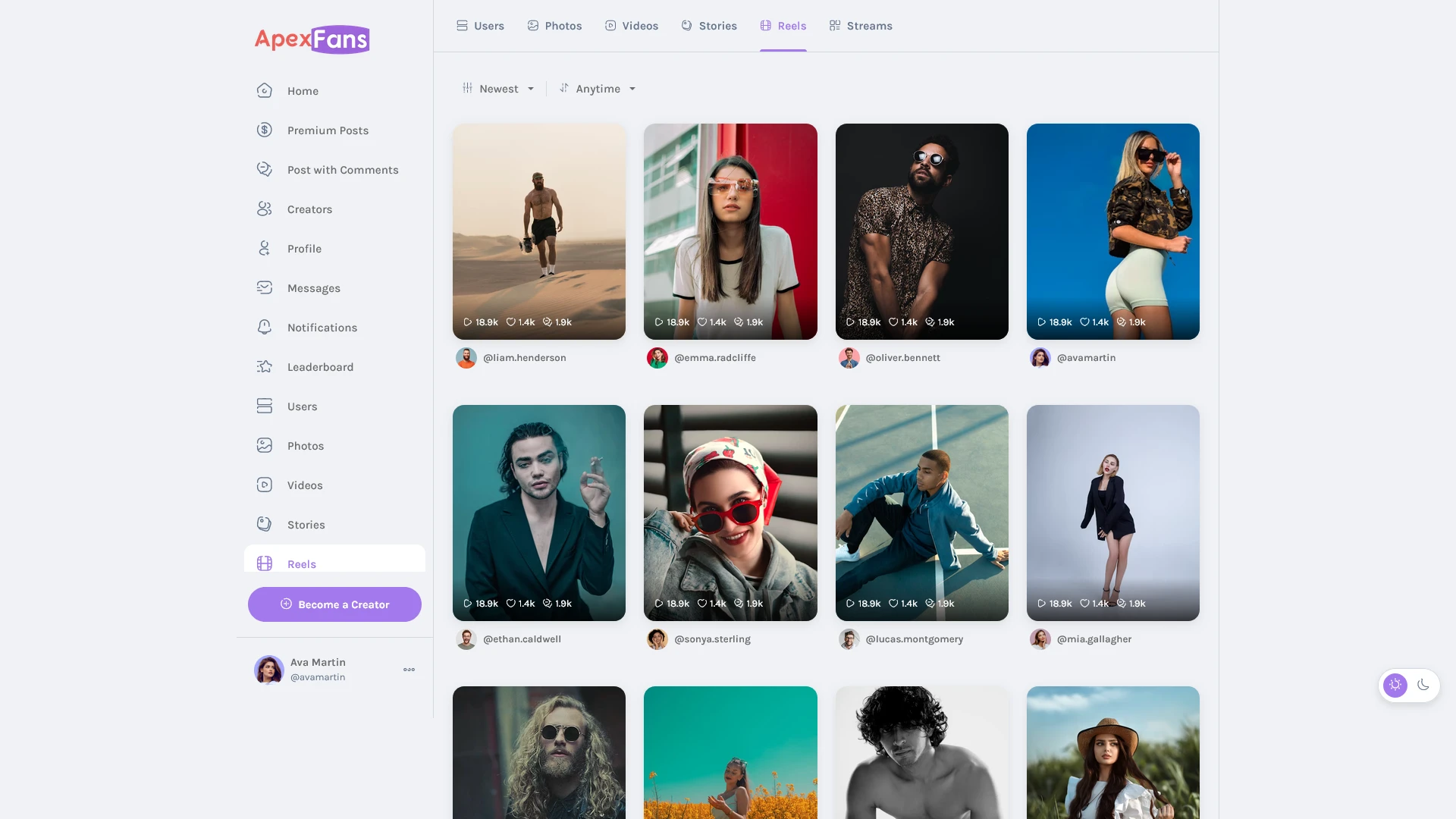Image resolution: width=1456 pixels, height=819 pixels.
Task: Switch to the Users tab
Action: (480, 26)
